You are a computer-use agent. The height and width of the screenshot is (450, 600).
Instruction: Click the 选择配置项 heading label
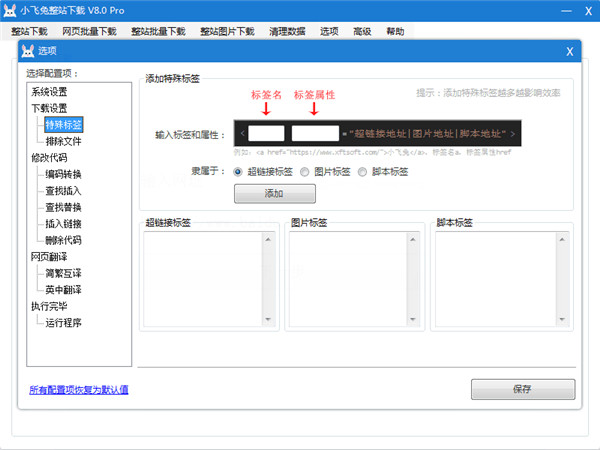coord(52,73)
